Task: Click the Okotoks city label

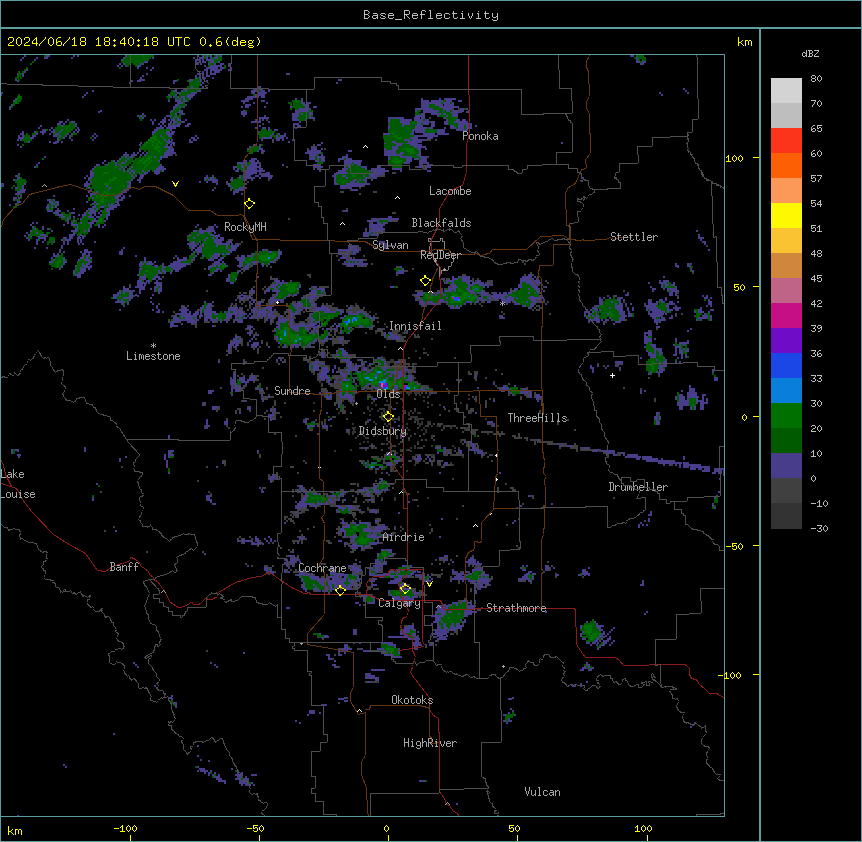Action: coord(412,700)
